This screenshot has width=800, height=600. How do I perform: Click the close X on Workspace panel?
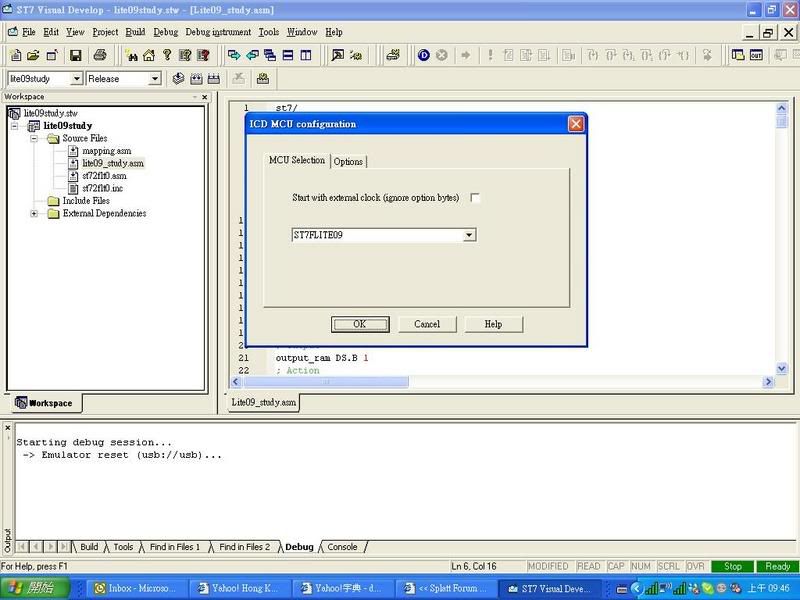205,97
